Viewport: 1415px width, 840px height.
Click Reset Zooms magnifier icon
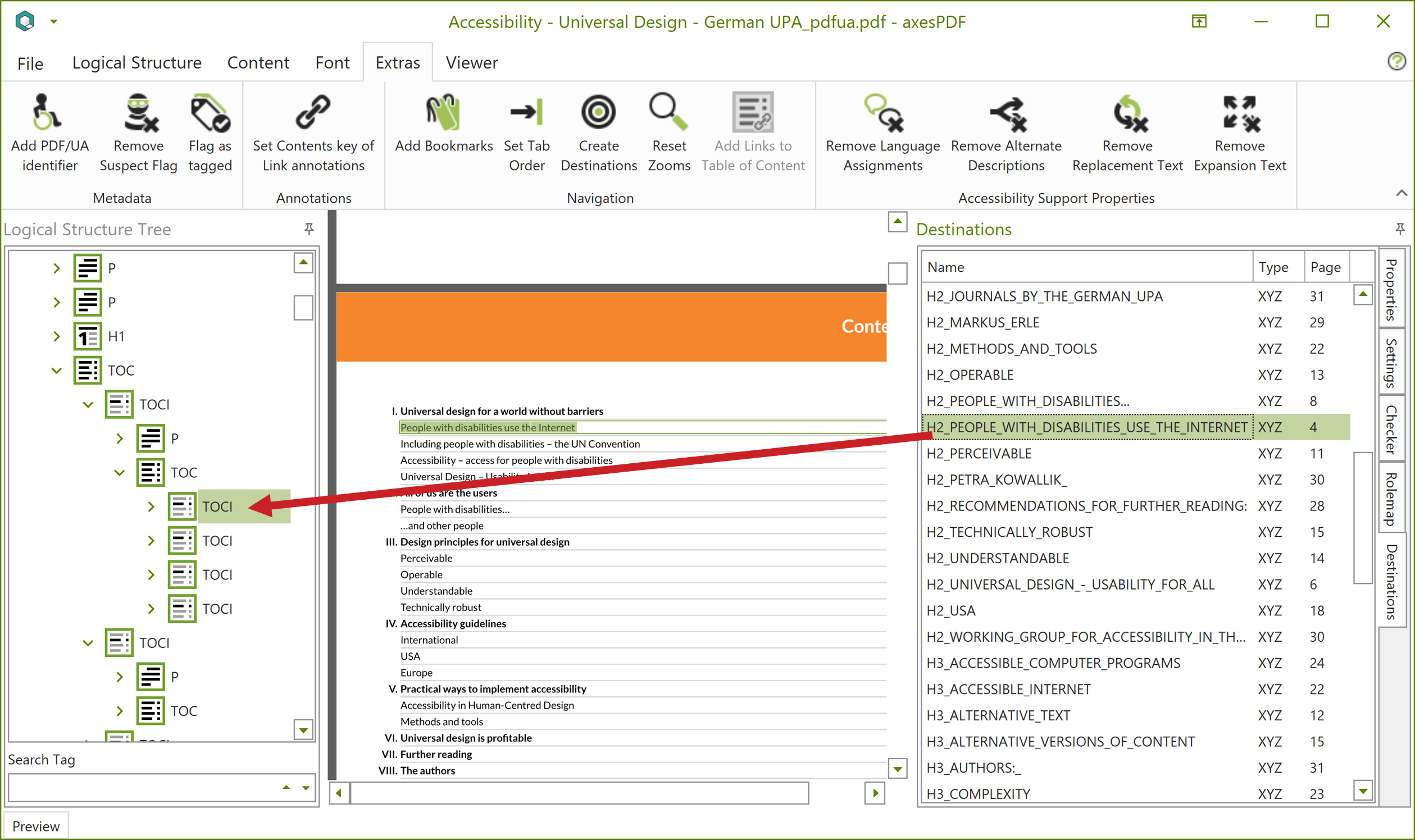click(668, 112)
